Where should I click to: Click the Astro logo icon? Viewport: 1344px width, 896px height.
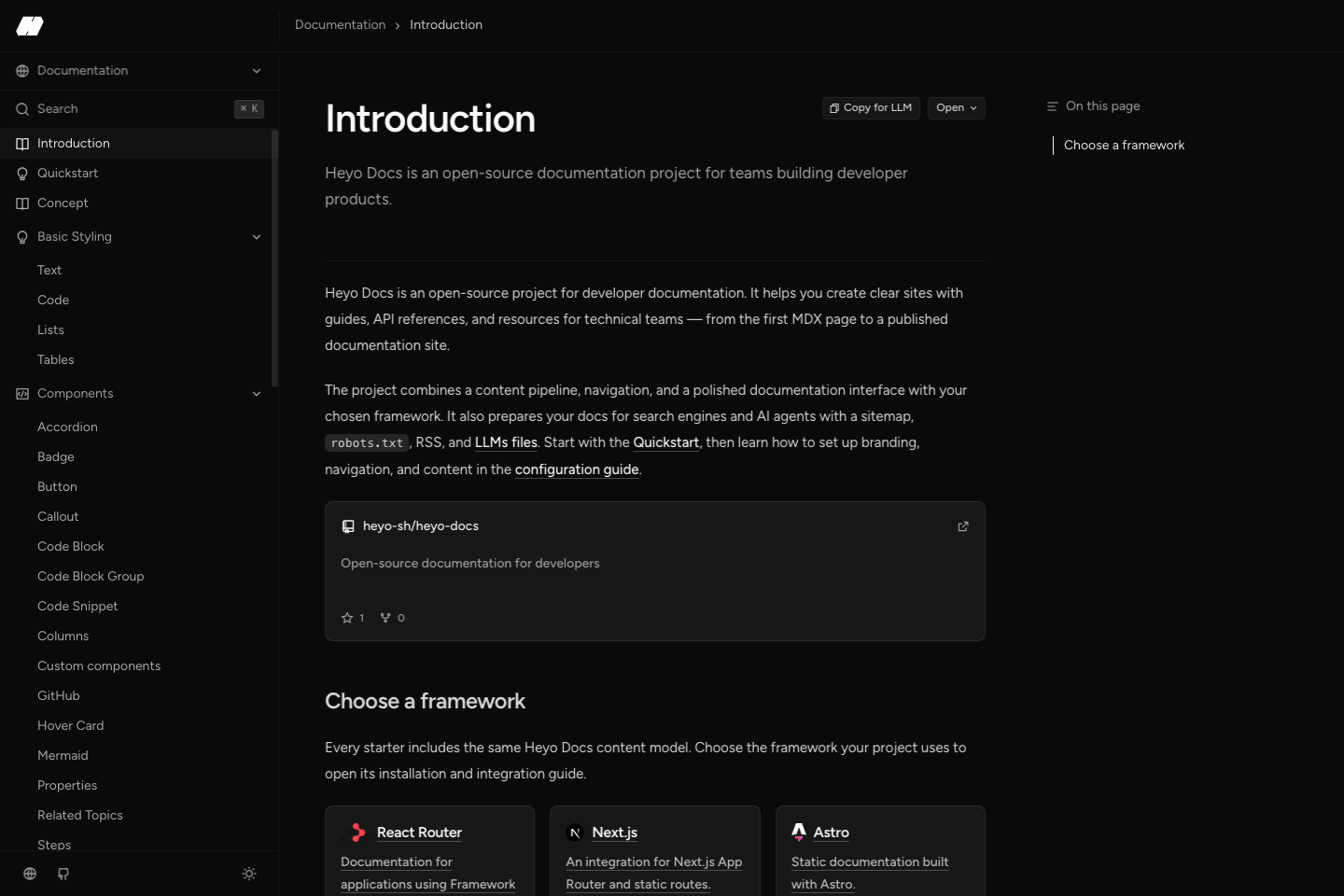pyautogui.click(x=799, y=832)
